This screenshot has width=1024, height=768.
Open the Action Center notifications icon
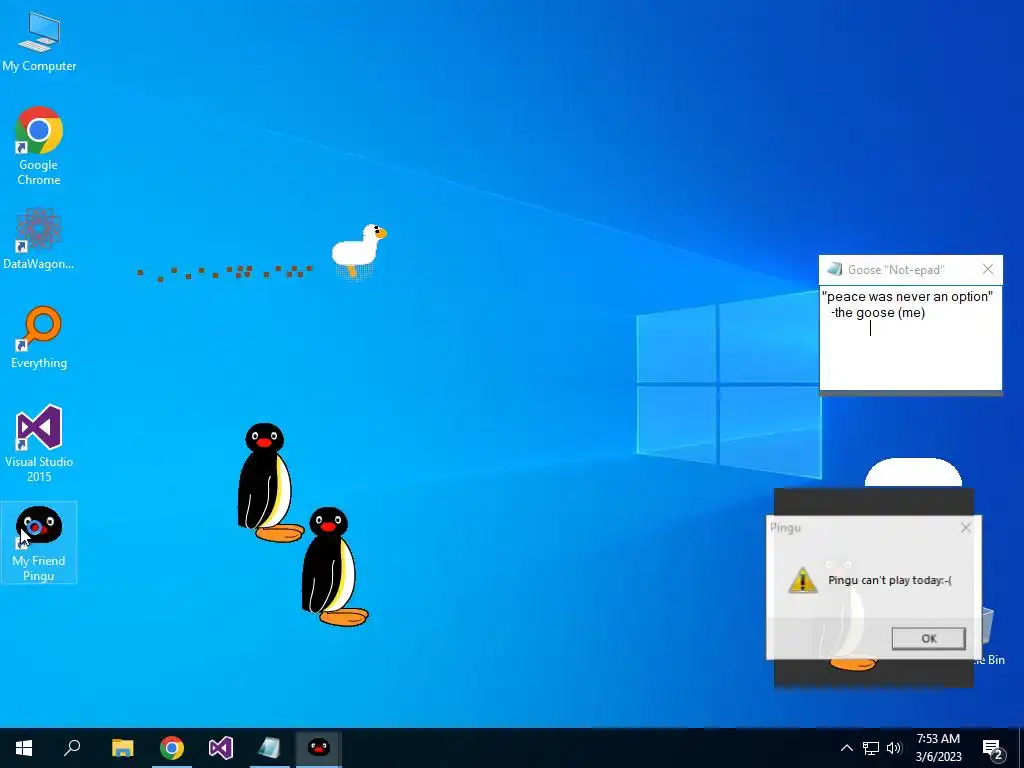tap(992, 749)
